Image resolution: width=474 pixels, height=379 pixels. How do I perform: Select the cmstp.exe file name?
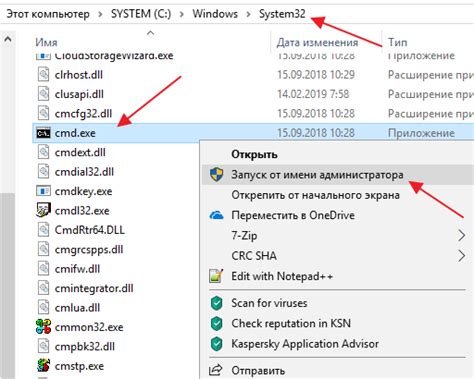click(x=79, y=366)
